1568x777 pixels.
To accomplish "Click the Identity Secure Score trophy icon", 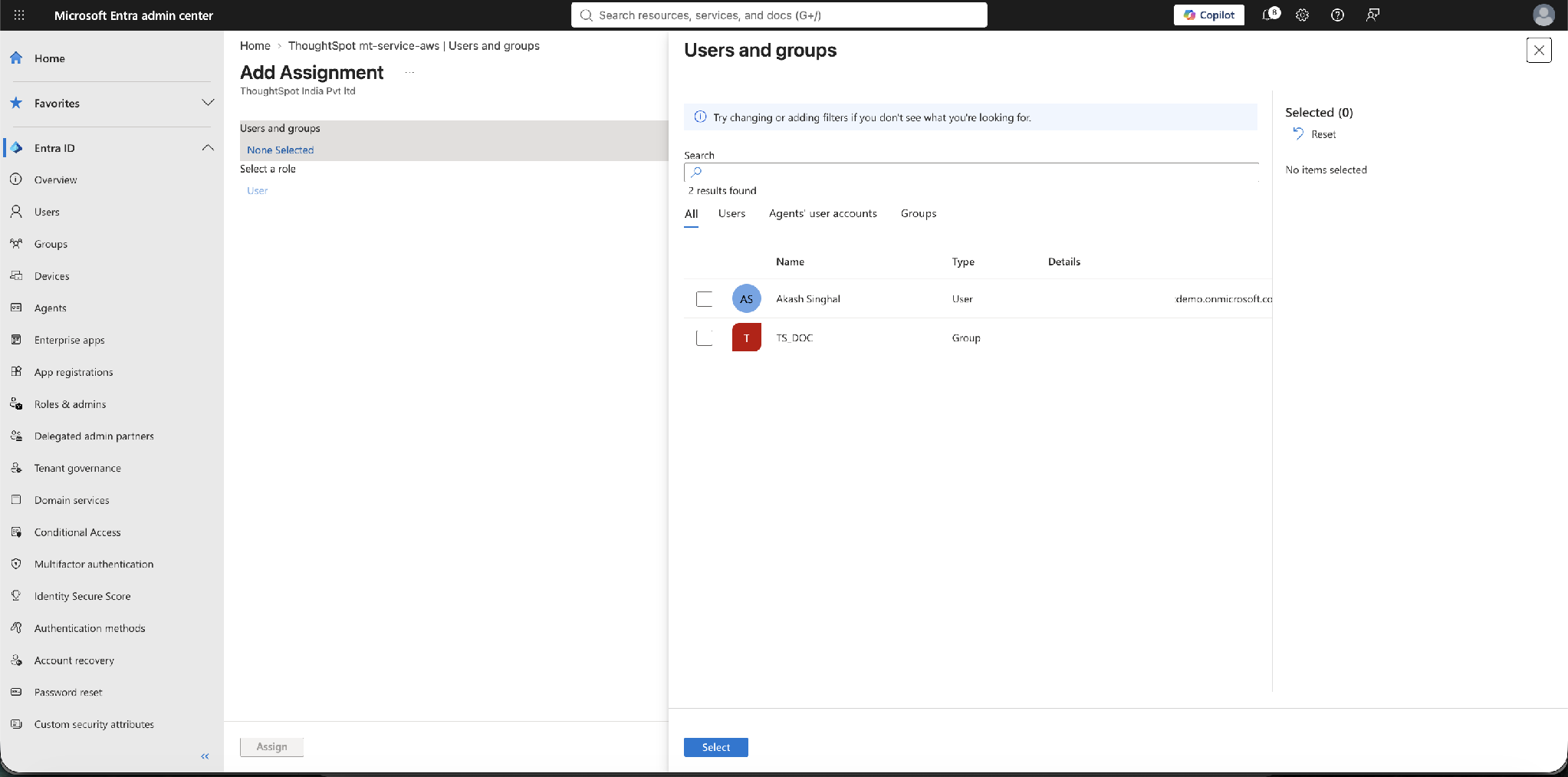I will [x=16, y=596].
